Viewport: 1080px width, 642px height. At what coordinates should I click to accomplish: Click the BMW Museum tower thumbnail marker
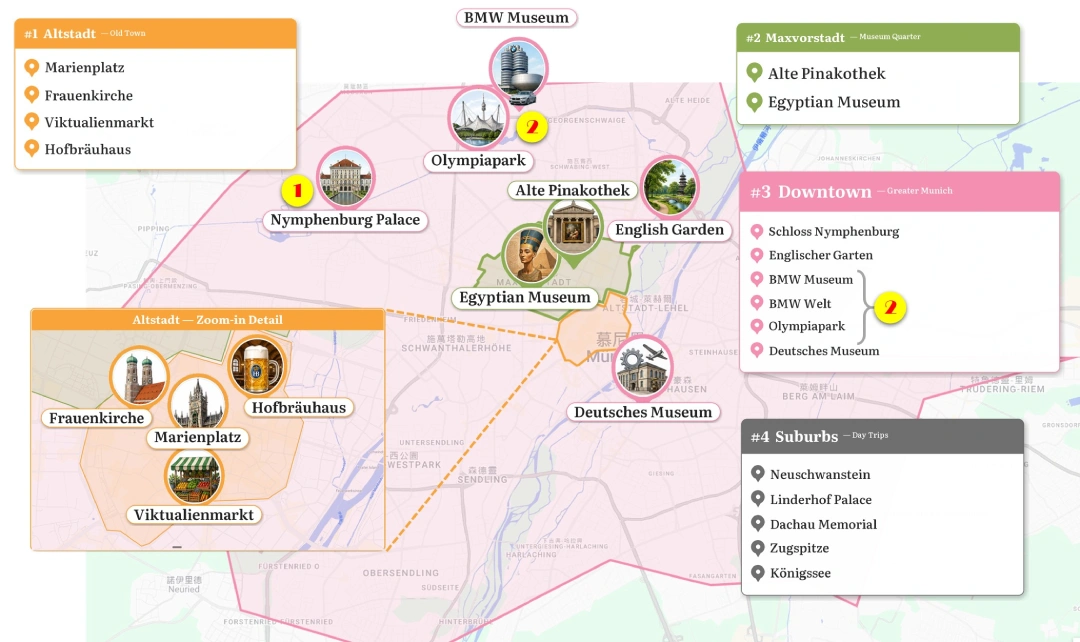pos(518,68)
